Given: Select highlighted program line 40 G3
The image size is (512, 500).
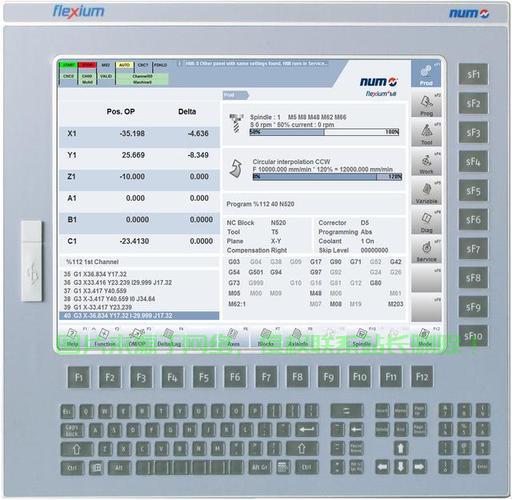Looking at the screenshot, I should [139, 316].
